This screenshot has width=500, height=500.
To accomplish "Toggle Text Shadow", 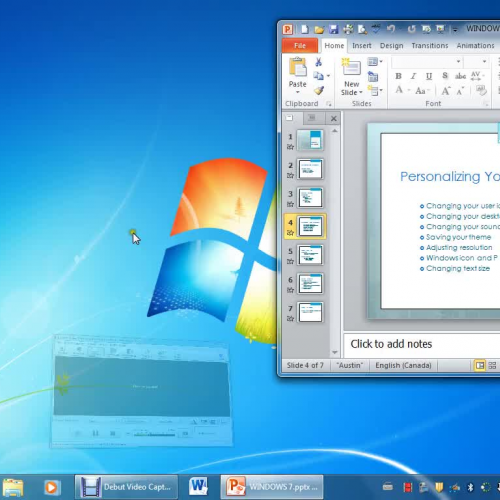I will click(445, 76).
